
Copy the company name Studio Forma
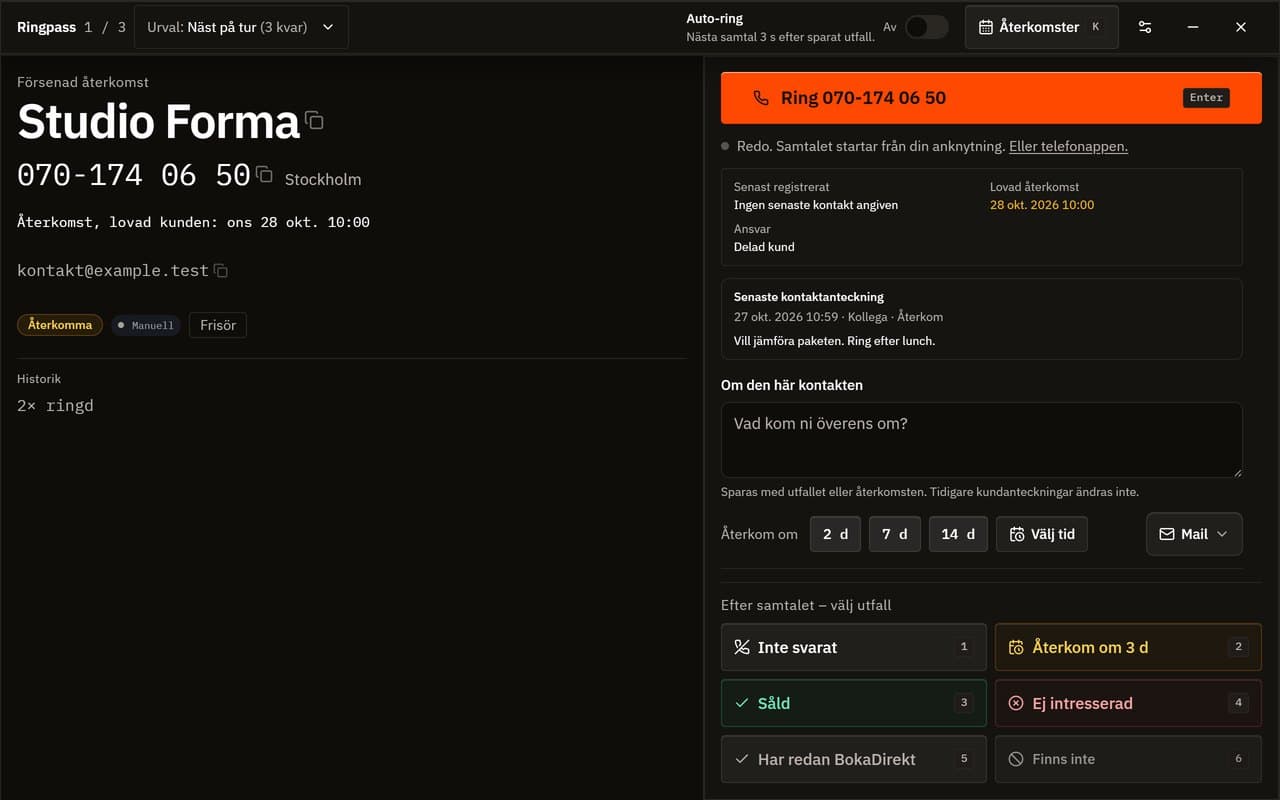[x=314, y=121]
